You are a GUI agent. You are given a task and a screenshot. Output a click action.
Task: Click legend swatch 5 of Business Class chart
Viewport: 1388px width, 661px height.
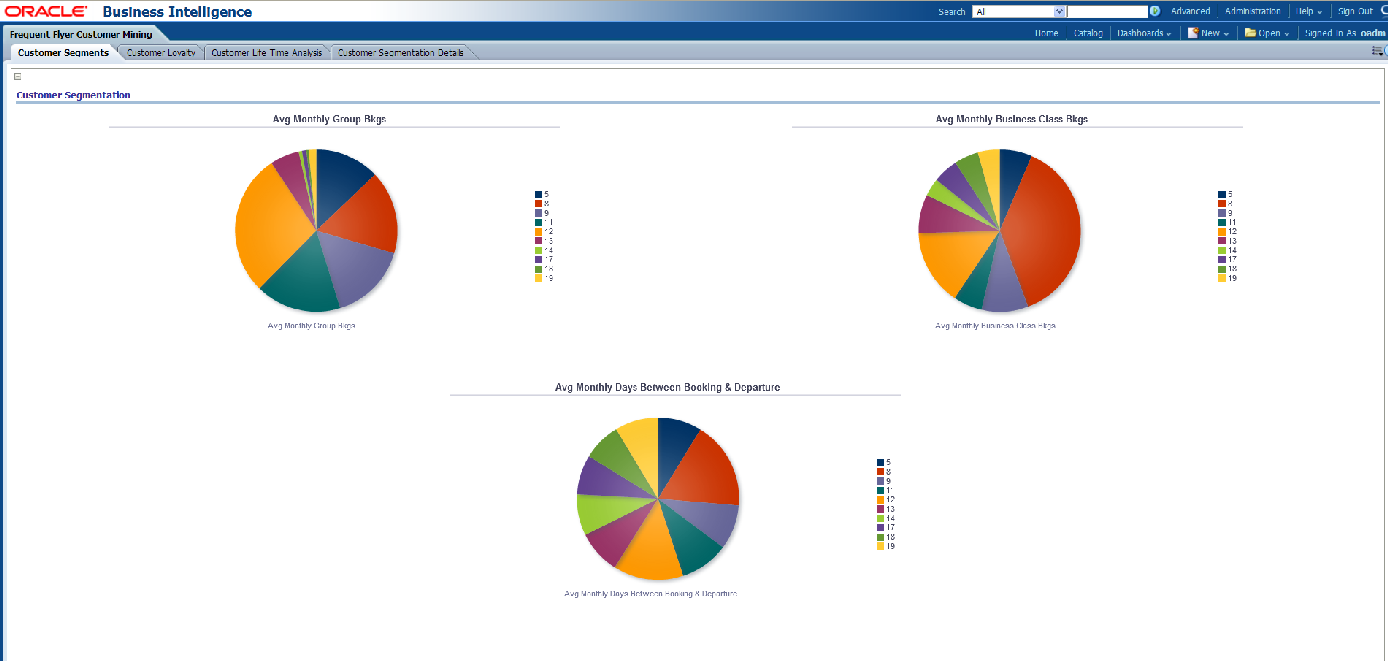pos(1221,194)
